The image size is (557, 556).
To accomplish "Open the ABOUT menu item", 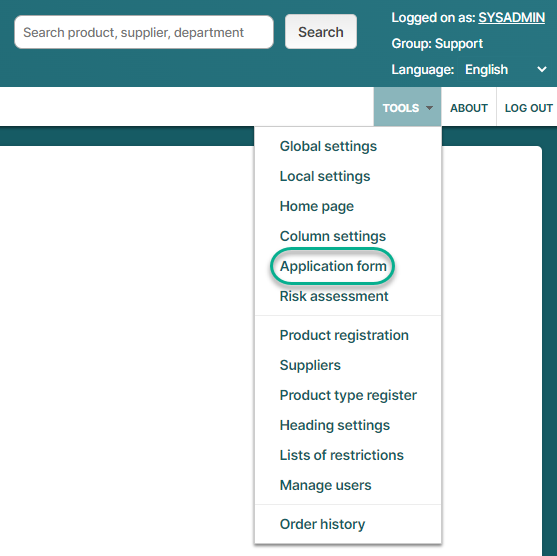I will (x=469, y=108).
